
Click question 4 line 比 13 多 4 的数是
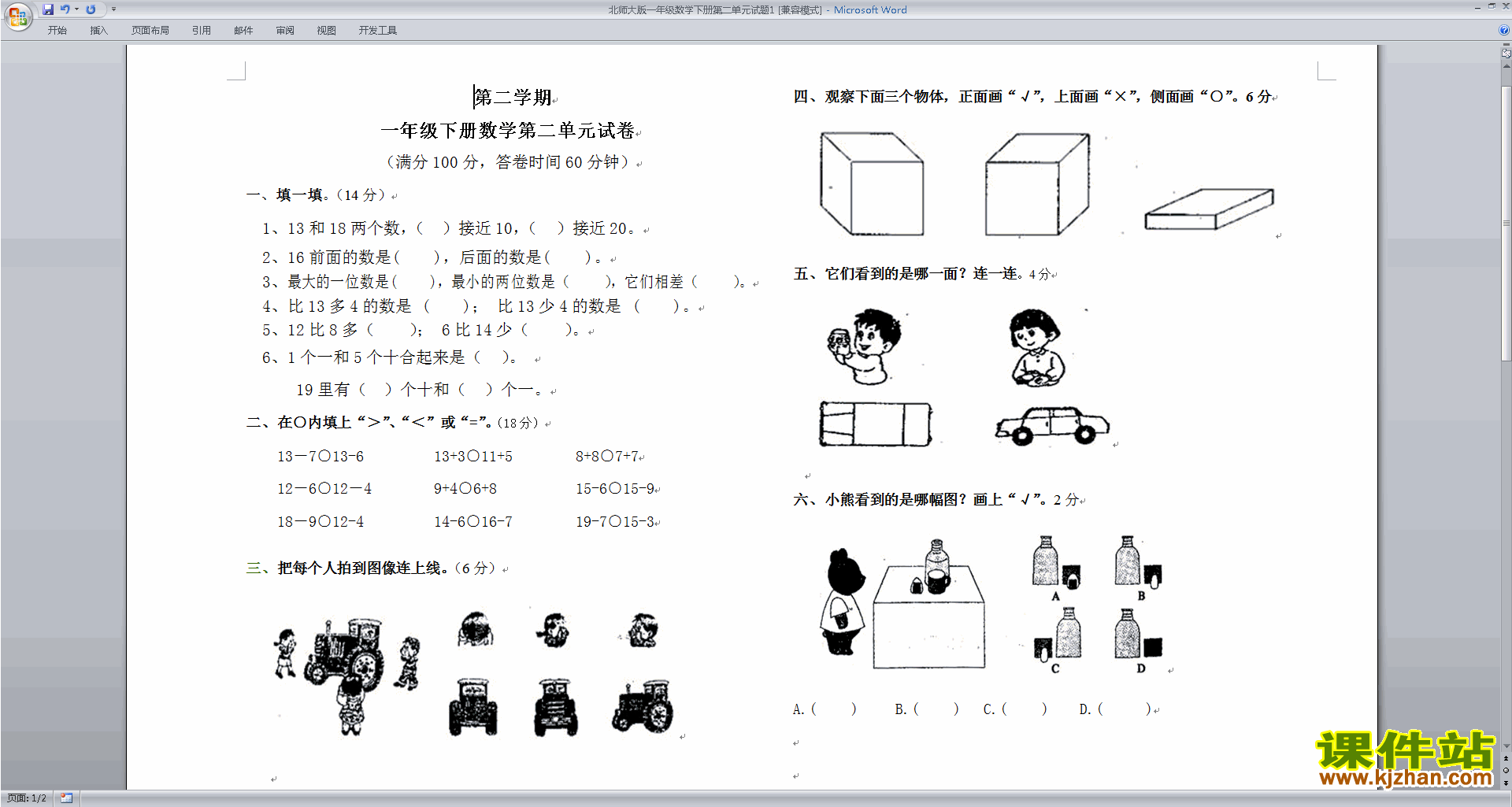pyautogui.click(x=476, y=306)
